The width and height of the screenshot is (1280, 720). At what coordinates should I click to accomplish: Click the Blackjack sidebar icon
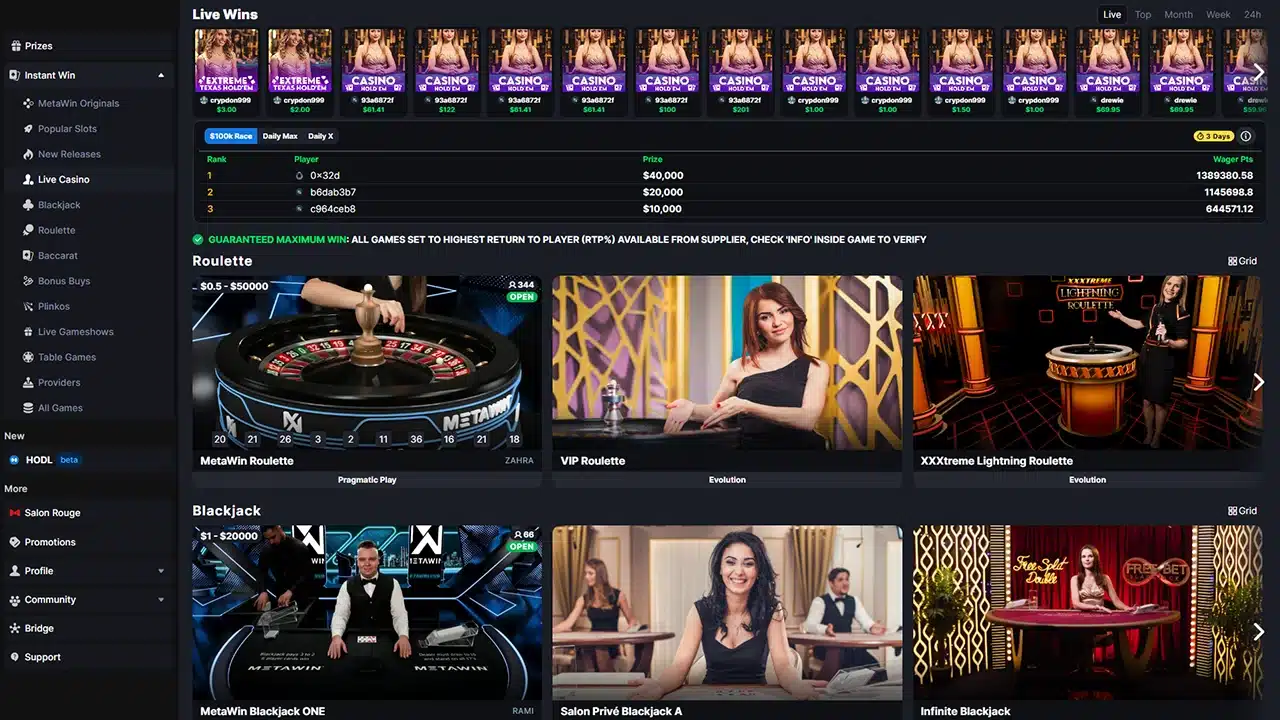[29, 205]
